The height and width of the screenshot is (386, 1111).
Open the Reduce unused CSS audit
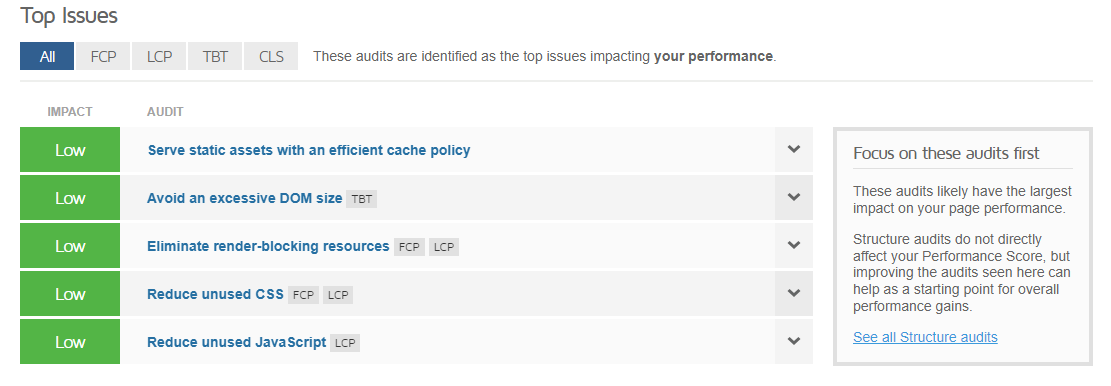[x=215, y=294]
